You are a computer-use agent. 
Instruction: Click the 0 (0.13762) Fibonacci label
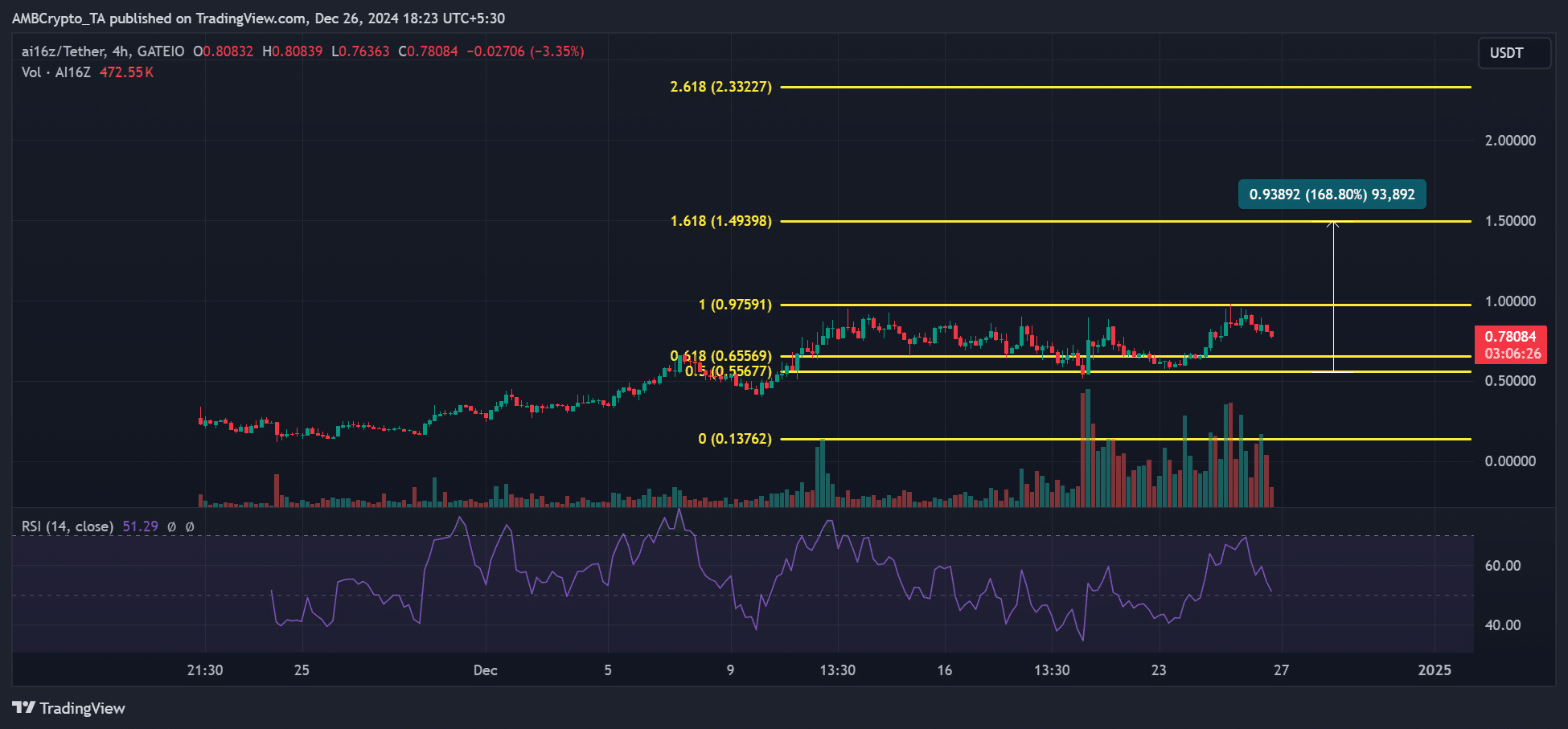(x=735, y=439)
